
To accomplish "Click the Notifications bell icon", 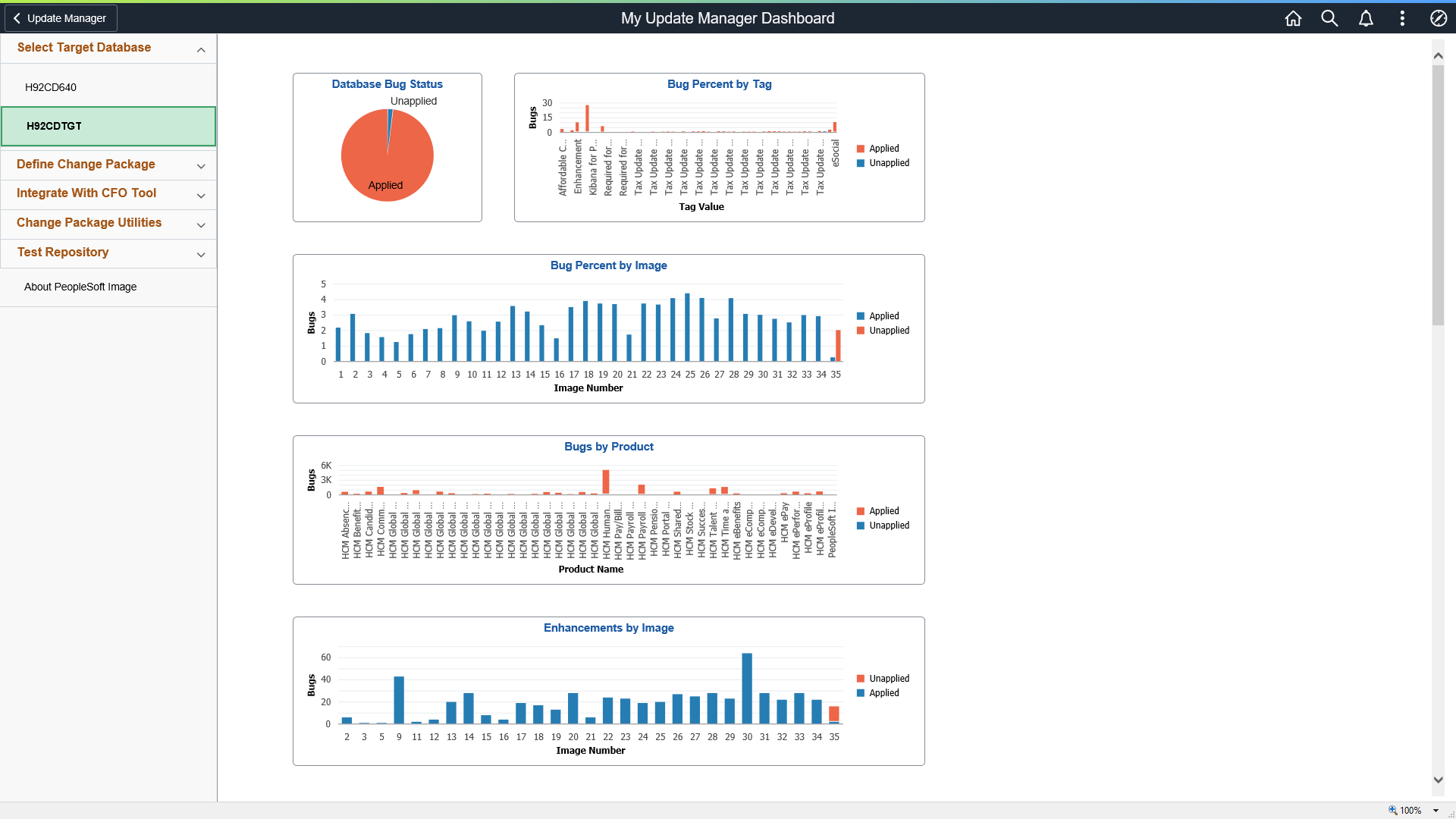I will [x=1366, y=18].
